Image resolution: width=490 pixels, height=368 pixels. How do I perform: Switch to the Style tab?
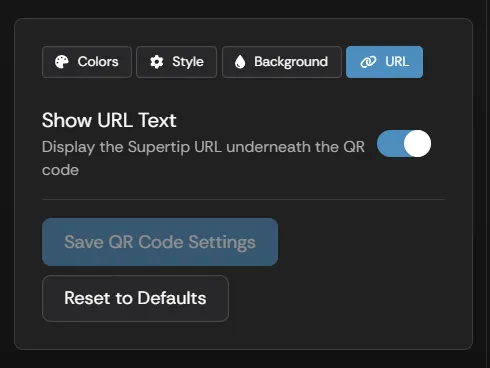[176, 62]
